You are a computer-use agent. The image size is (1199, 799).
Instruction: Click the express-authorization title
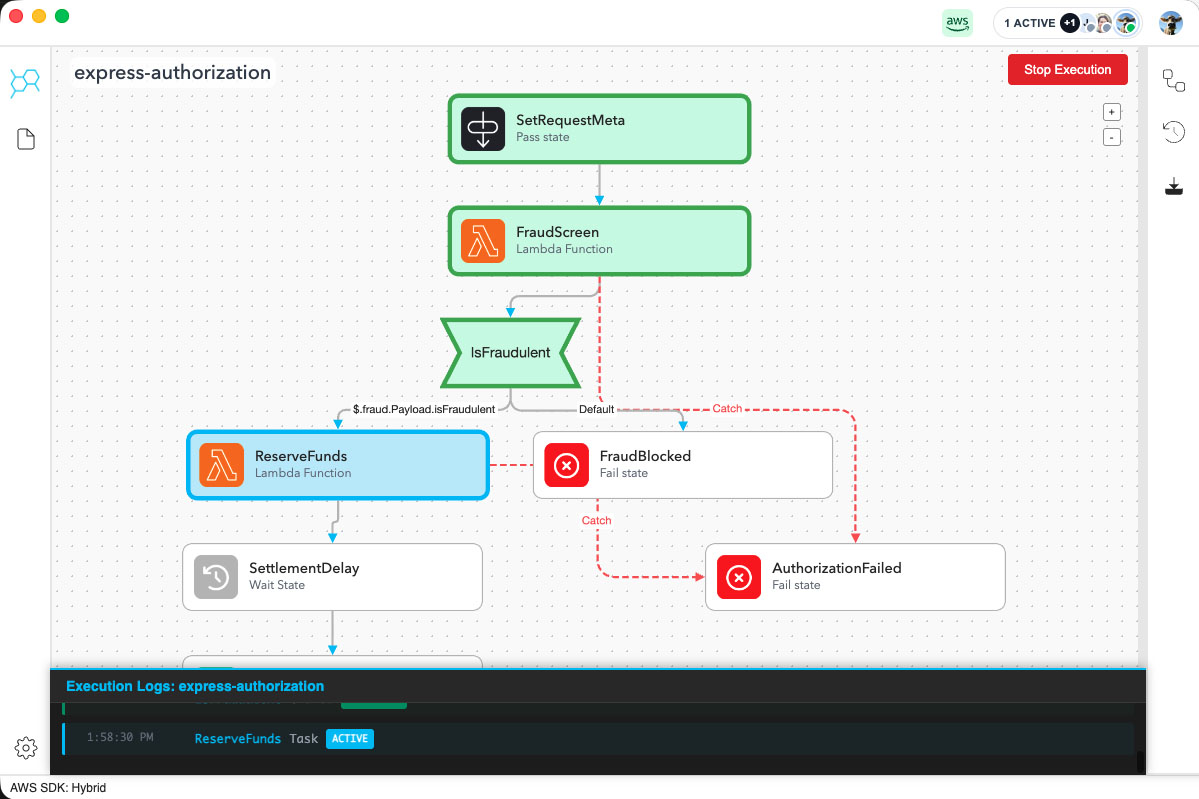tap(172, 73)
